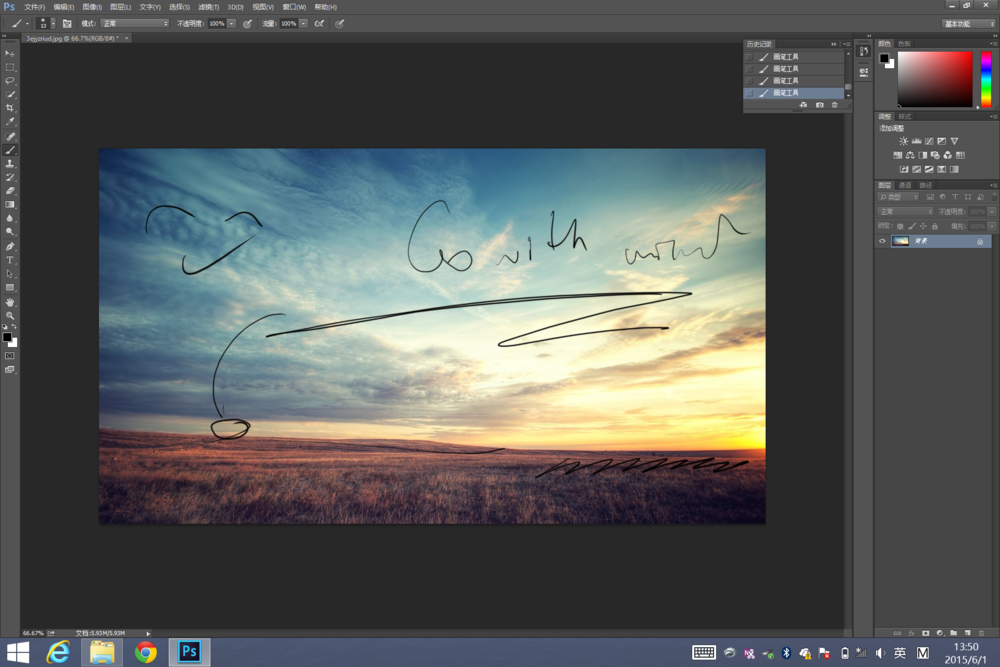Select the Crop tool
This screenshot has height=667, width=1000.
[x=10, y=108]
